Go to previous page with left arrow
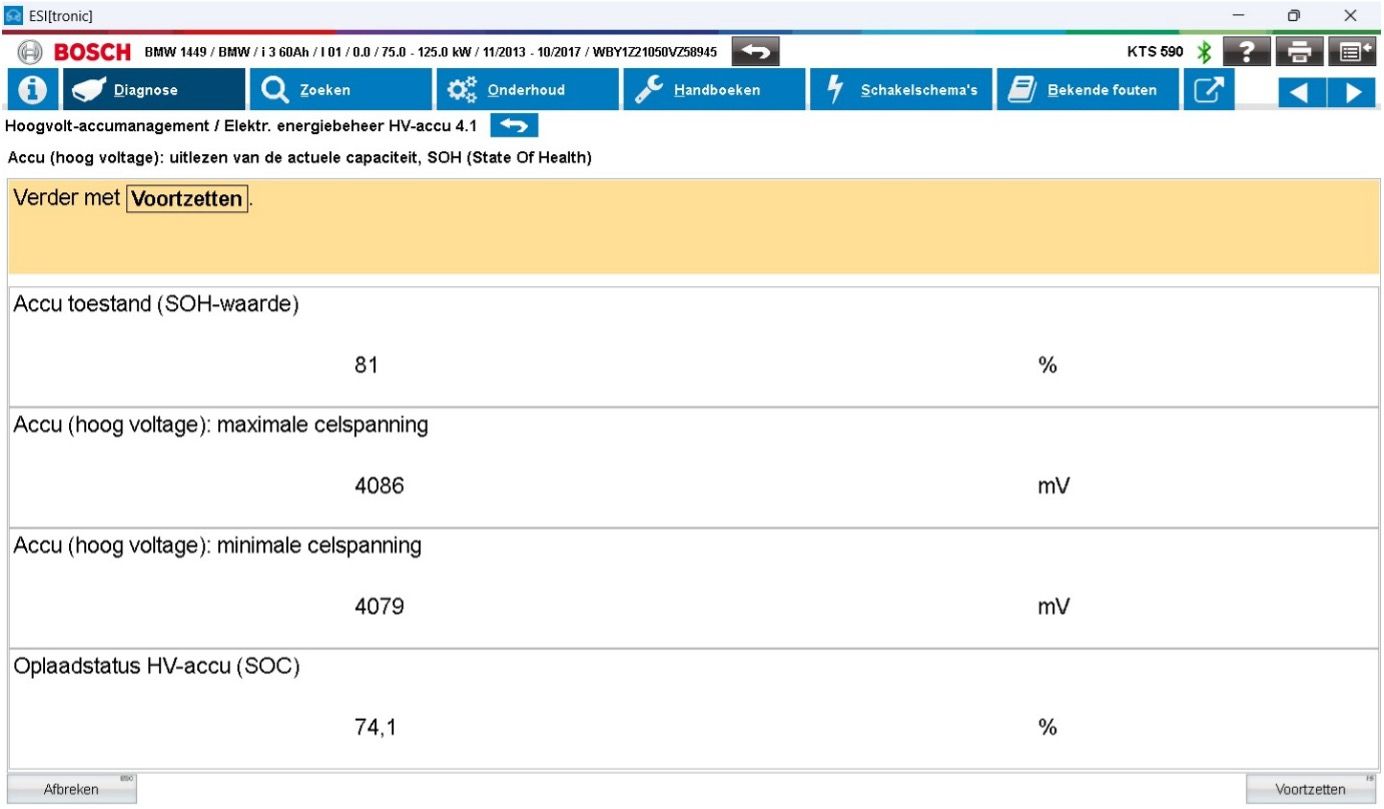The width and height of the screenshot is (1384, 809). [x=1300, y=92]
